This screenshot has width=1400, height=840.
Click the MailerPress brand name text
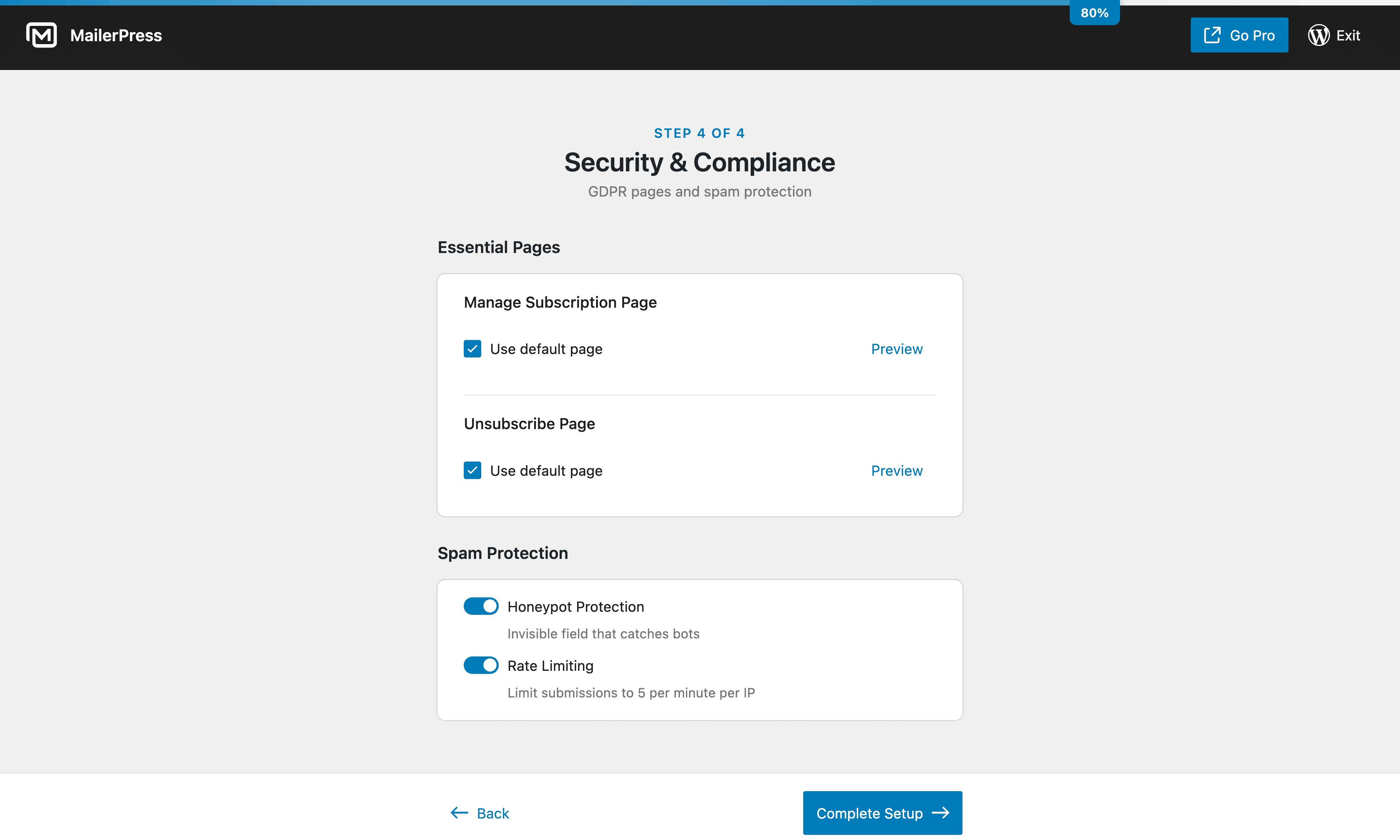(x=116, y=35)
